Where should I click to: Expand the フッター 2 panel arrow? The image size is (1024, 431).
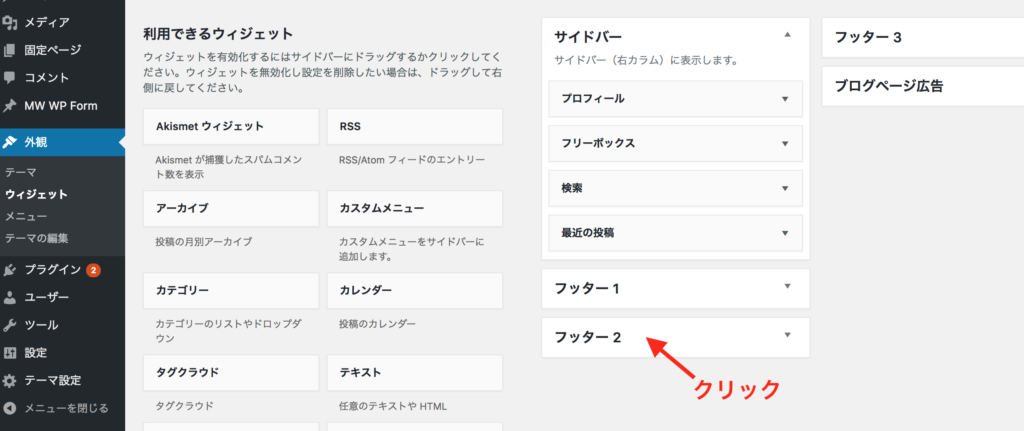pyautogui.click(x=787, y=336)
